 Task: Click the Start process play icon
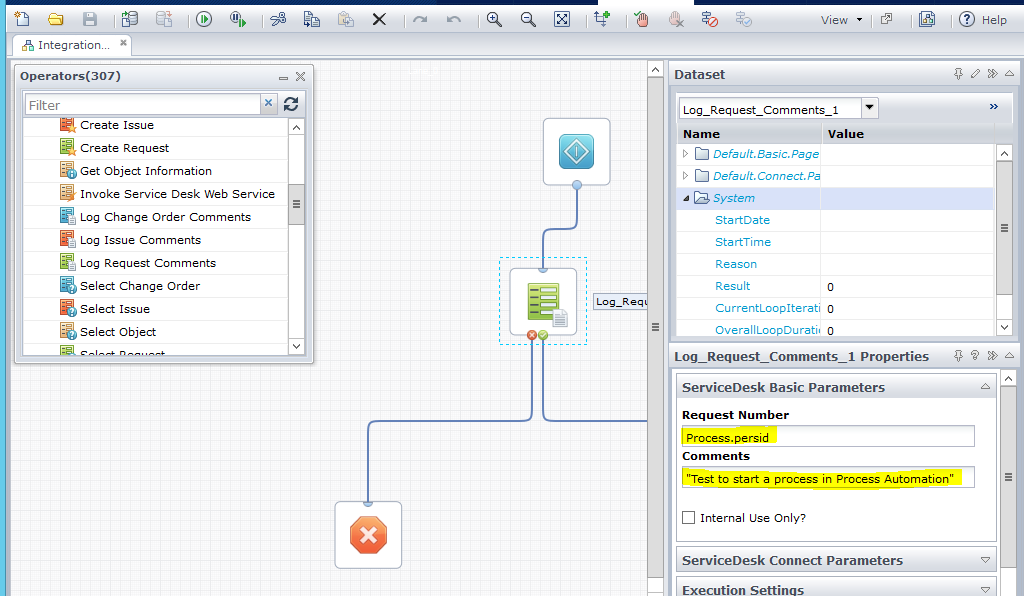(x=204, y=19)
